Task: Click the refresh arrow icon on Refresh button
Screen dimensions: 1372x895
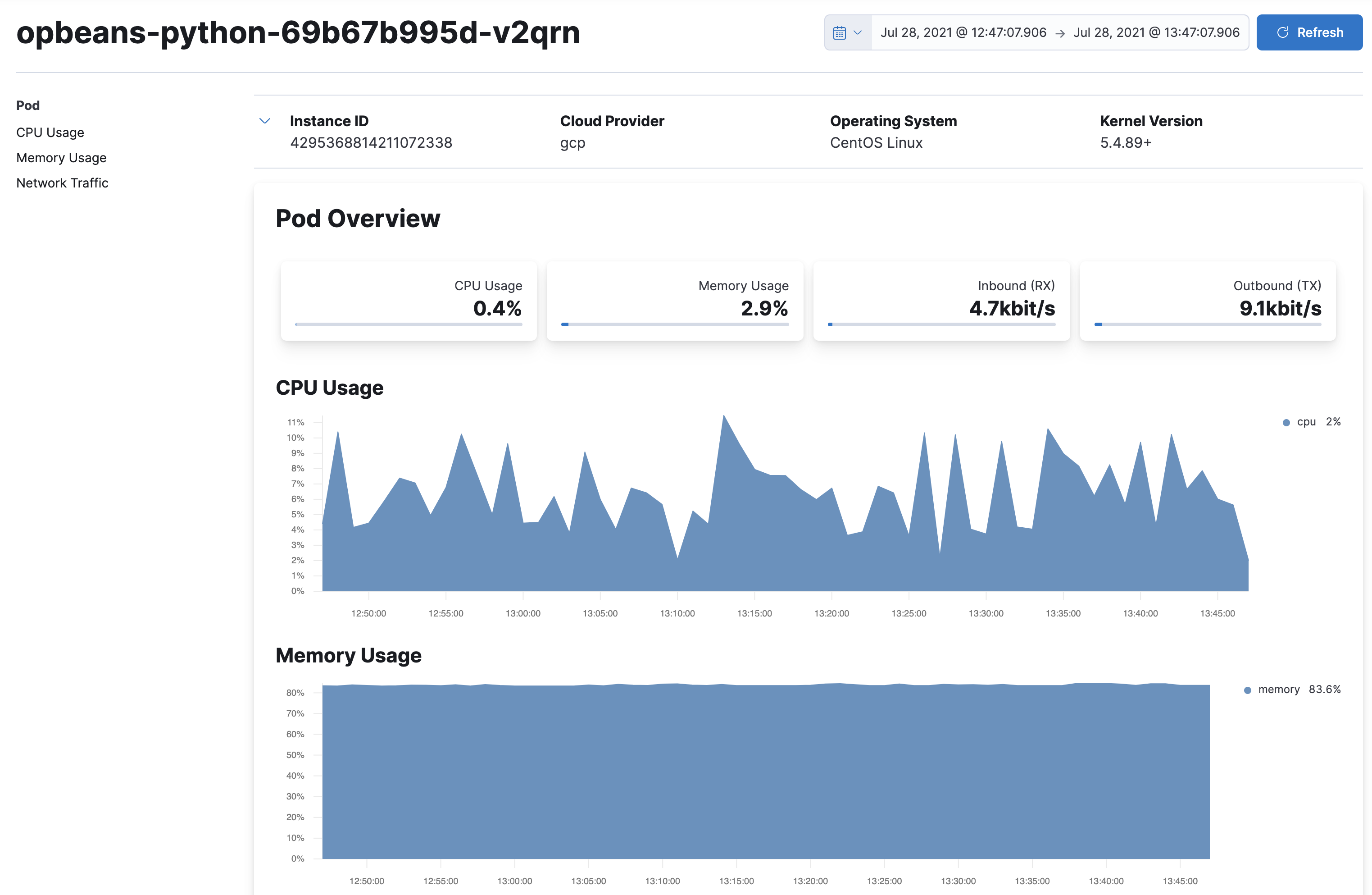Action: (1283, 32)
